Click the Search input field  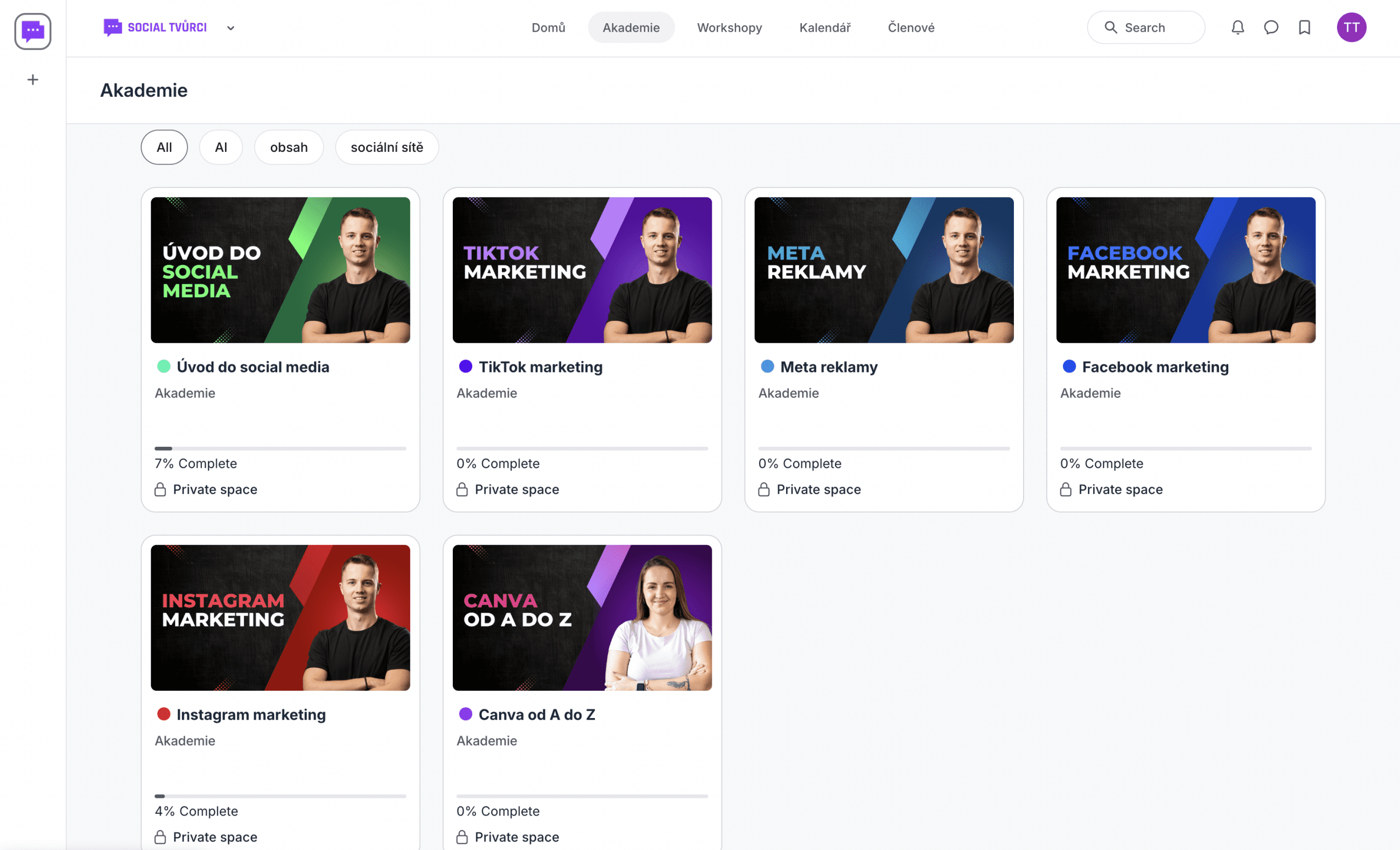1145,27
